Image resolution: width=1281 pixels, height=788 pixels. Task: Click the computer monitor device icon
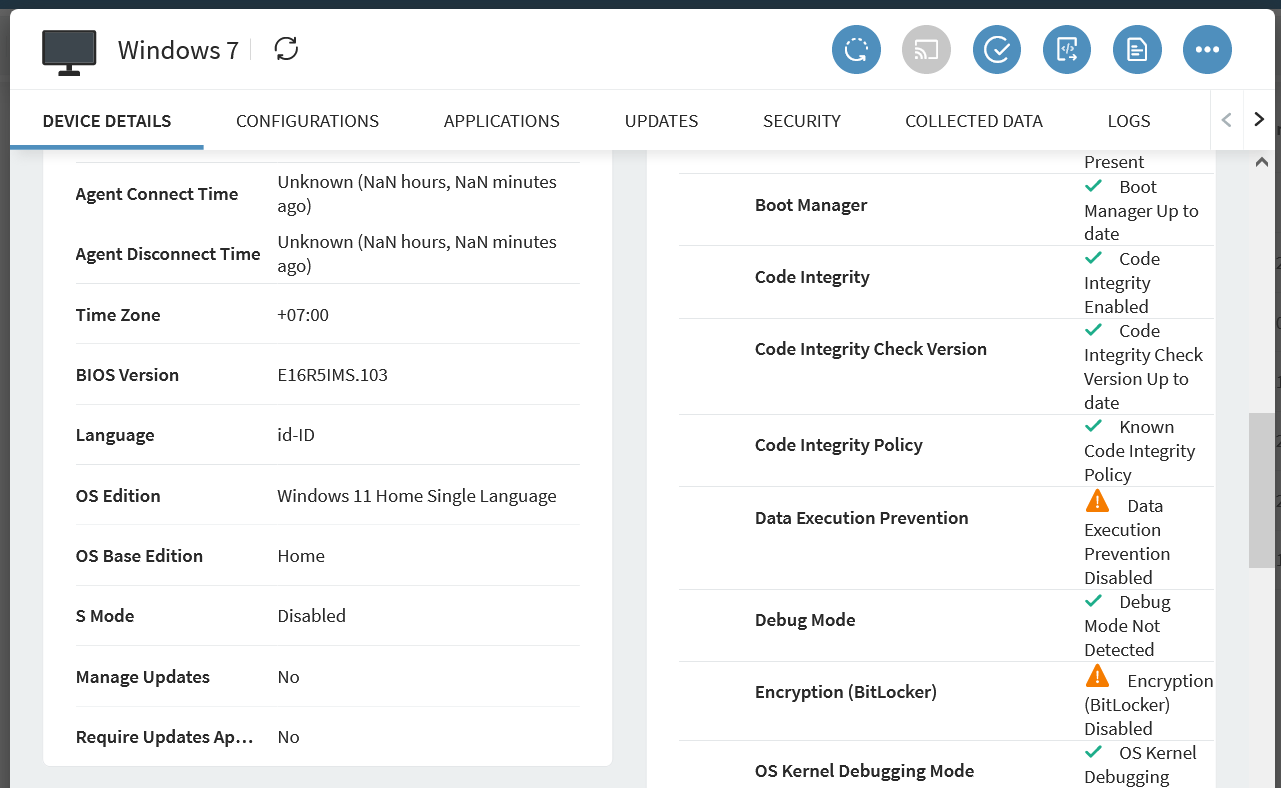click(x=69, y=52)
